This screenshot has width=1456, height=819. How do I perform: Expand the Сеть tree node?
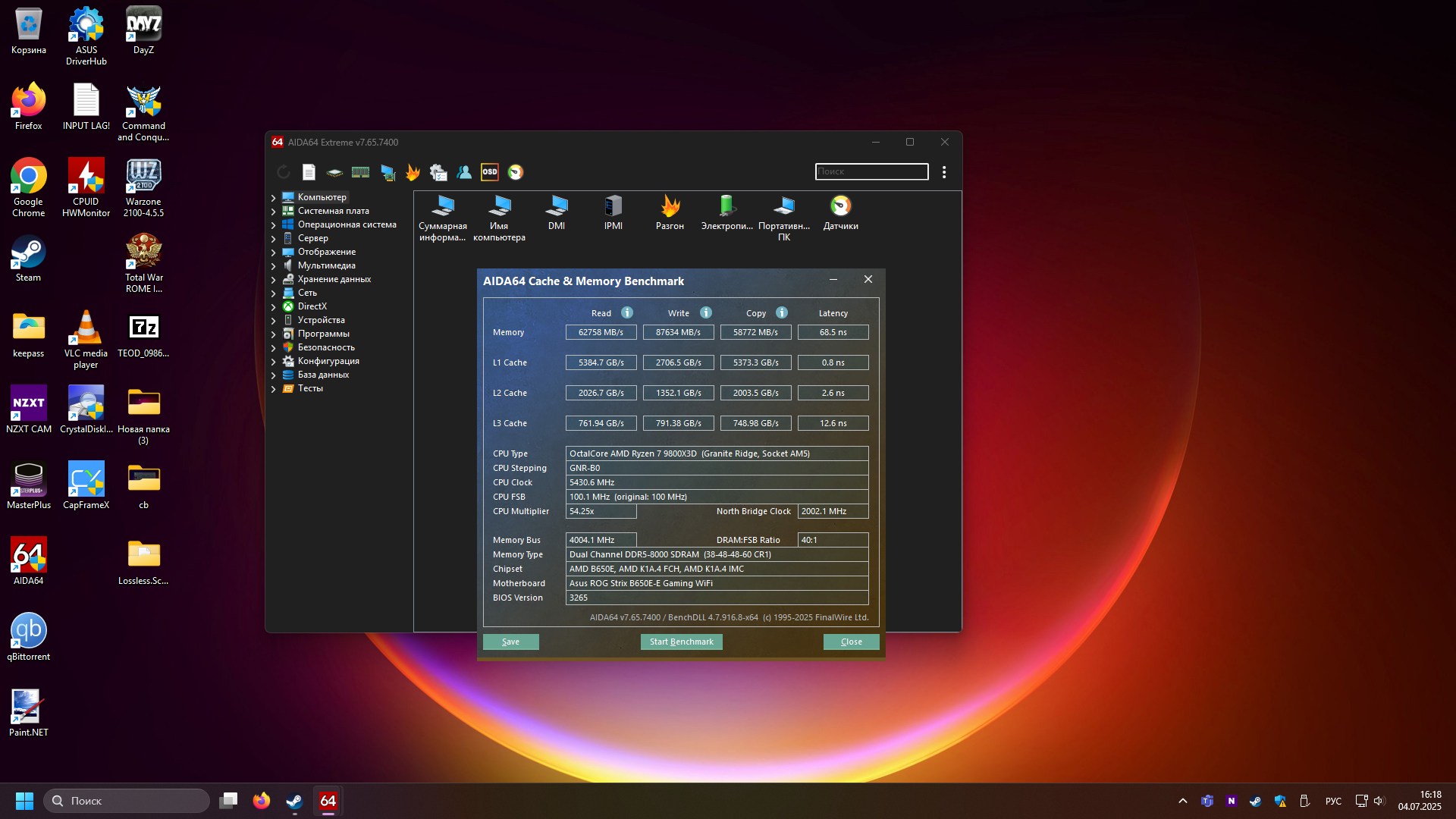(x=274, y=293)
